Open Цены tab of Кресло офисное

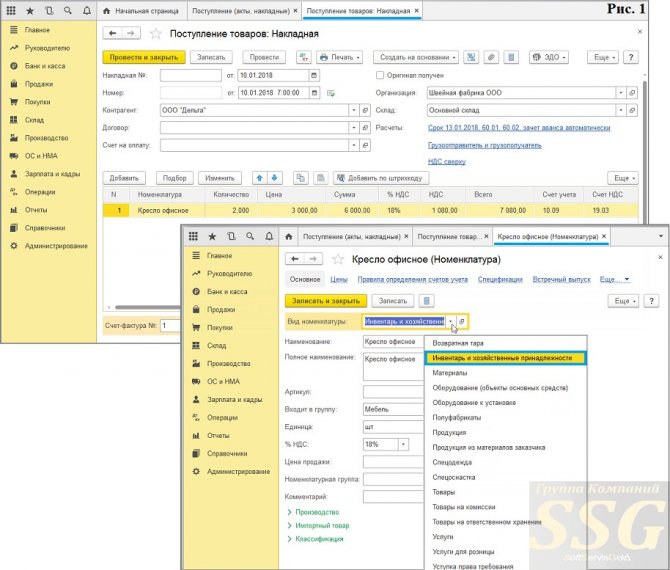pos(339,279)
